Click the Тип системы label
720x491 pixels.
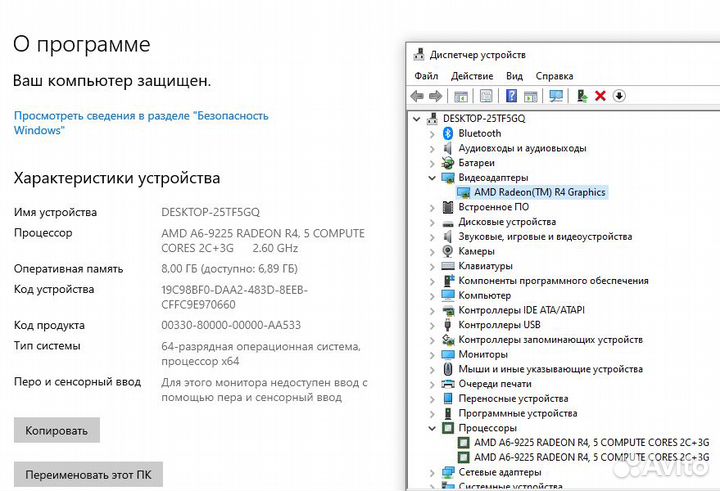[47, 346]
